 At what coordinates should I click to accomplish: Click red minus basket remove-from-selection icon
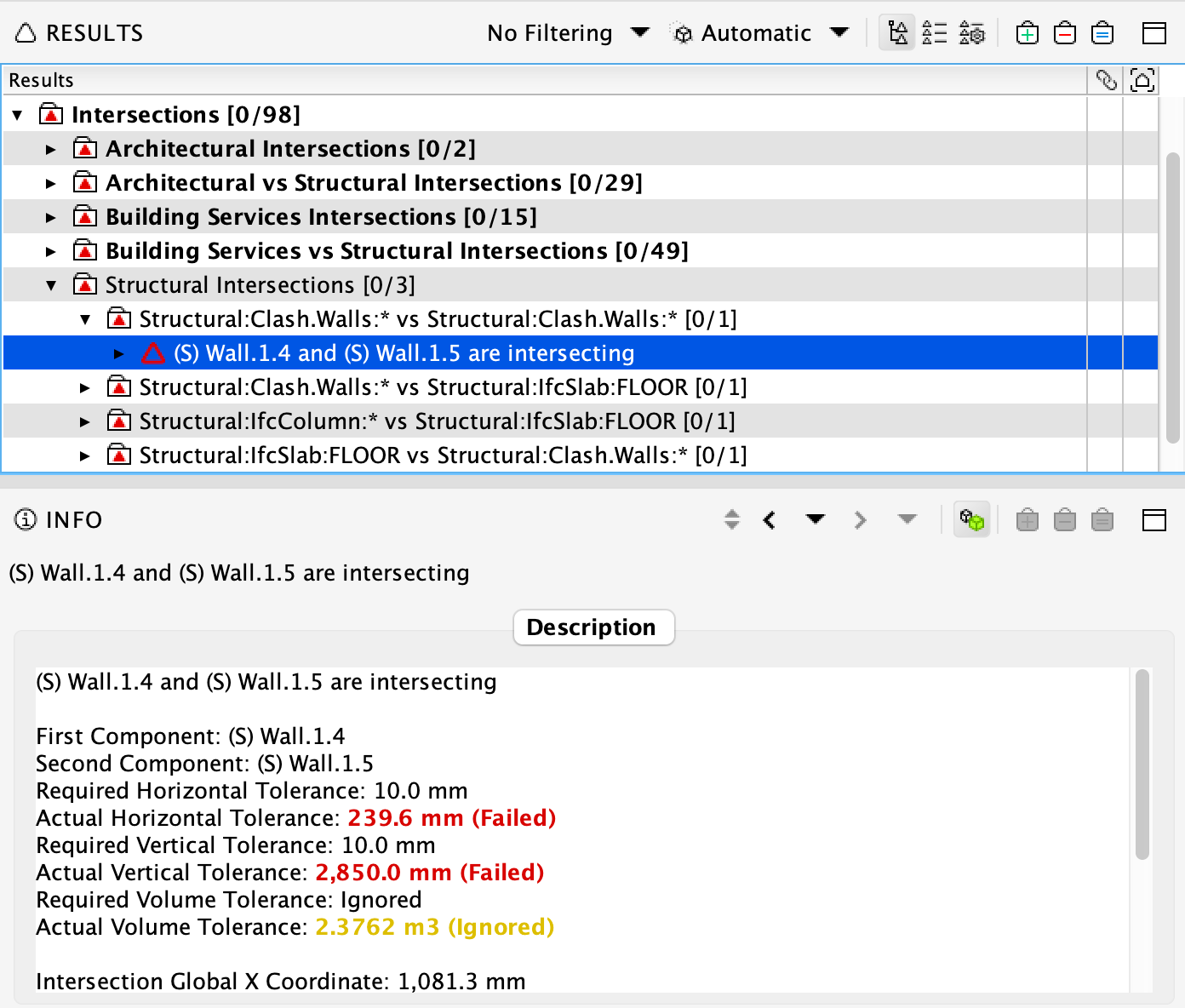pos(1065,33)
